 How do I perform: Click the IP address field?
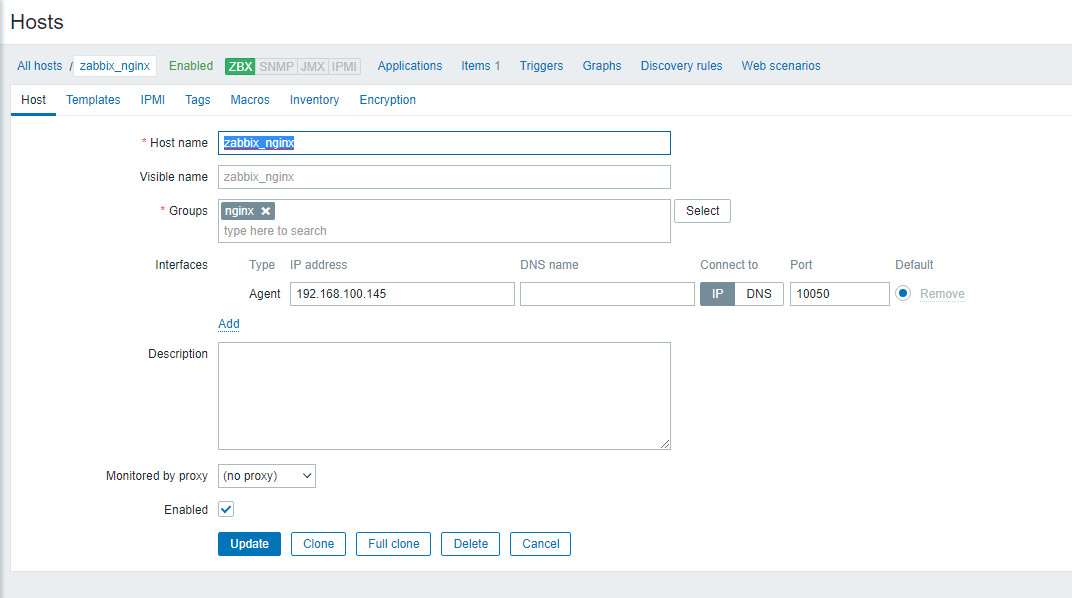(402, 294)
